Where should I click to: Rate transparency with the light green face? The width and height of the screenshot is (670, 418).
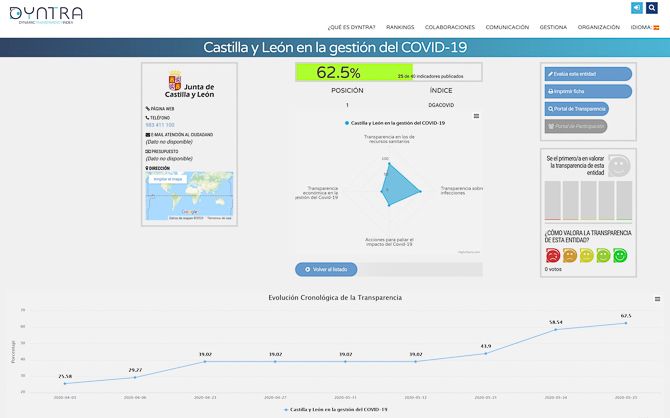click(603, 255)
